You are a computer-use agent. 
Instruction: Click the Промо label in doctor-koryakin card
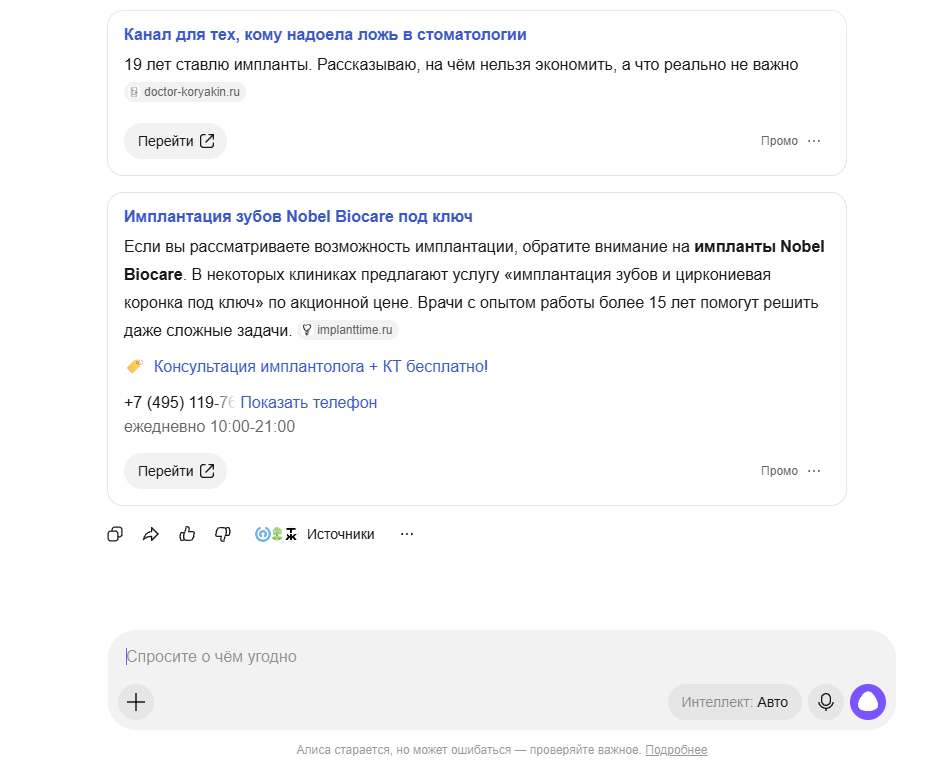(779, 141)
